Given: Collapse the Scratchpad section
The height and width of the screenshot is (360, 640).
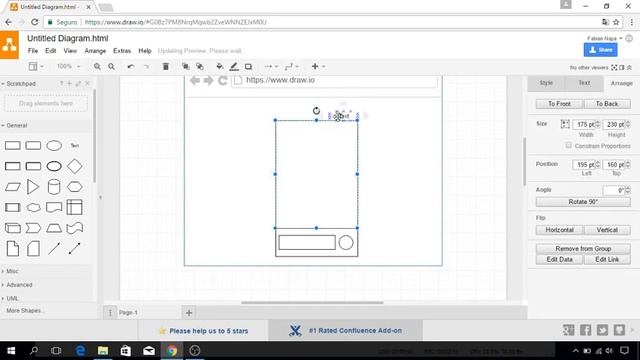Looking at the screenshot, I should click(x=19, y=84).
